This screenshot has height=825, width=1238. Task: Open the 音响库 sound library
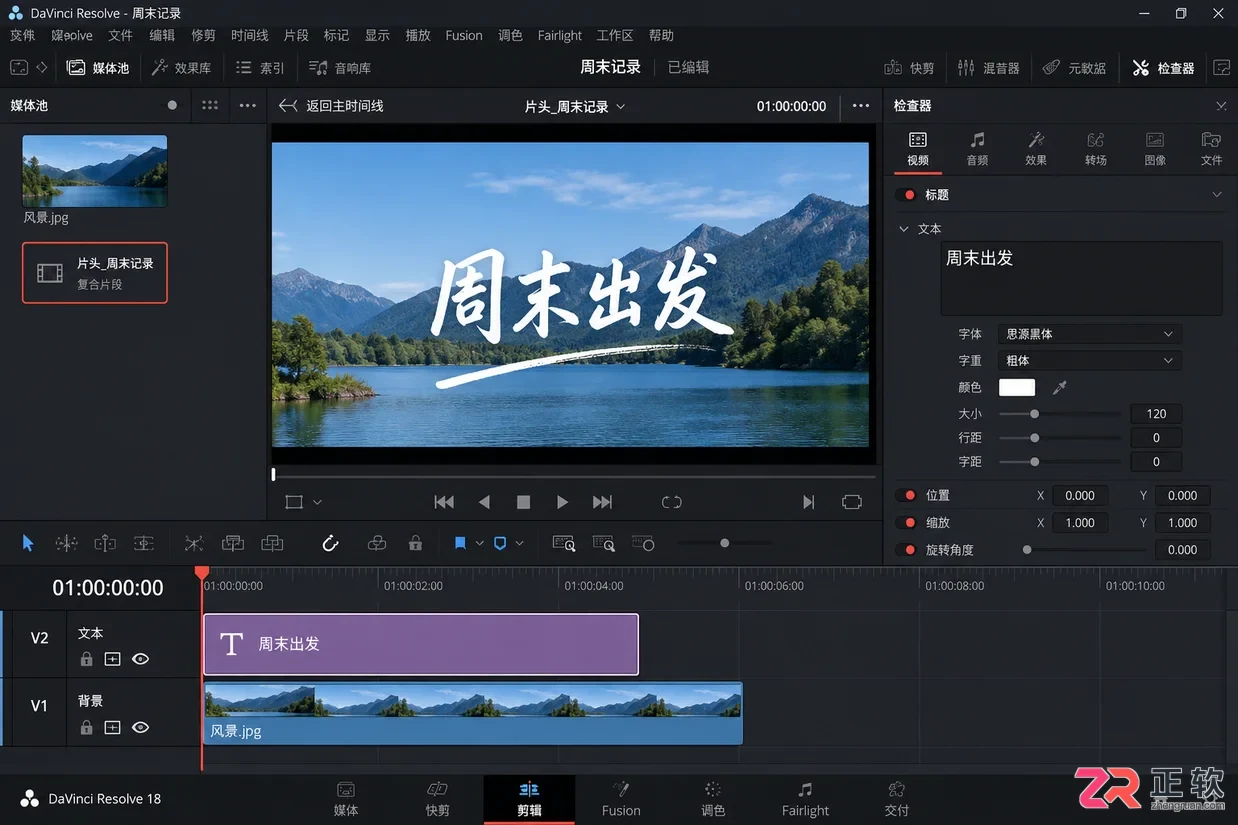pyautogui.click(x=340, y=68)
